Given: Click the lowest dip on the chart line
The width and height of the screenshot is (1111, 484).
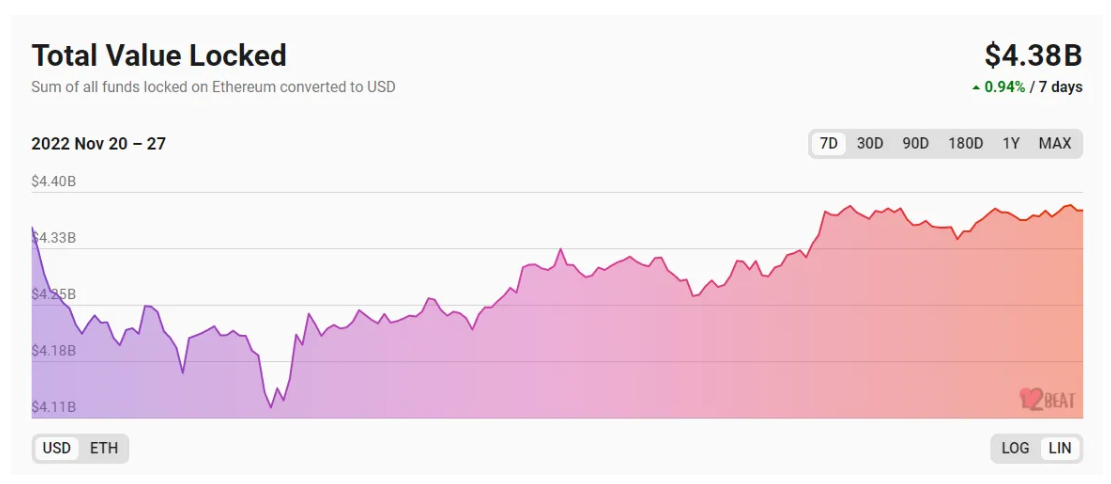Looking at the screenshot, I should tap(271, 407).
